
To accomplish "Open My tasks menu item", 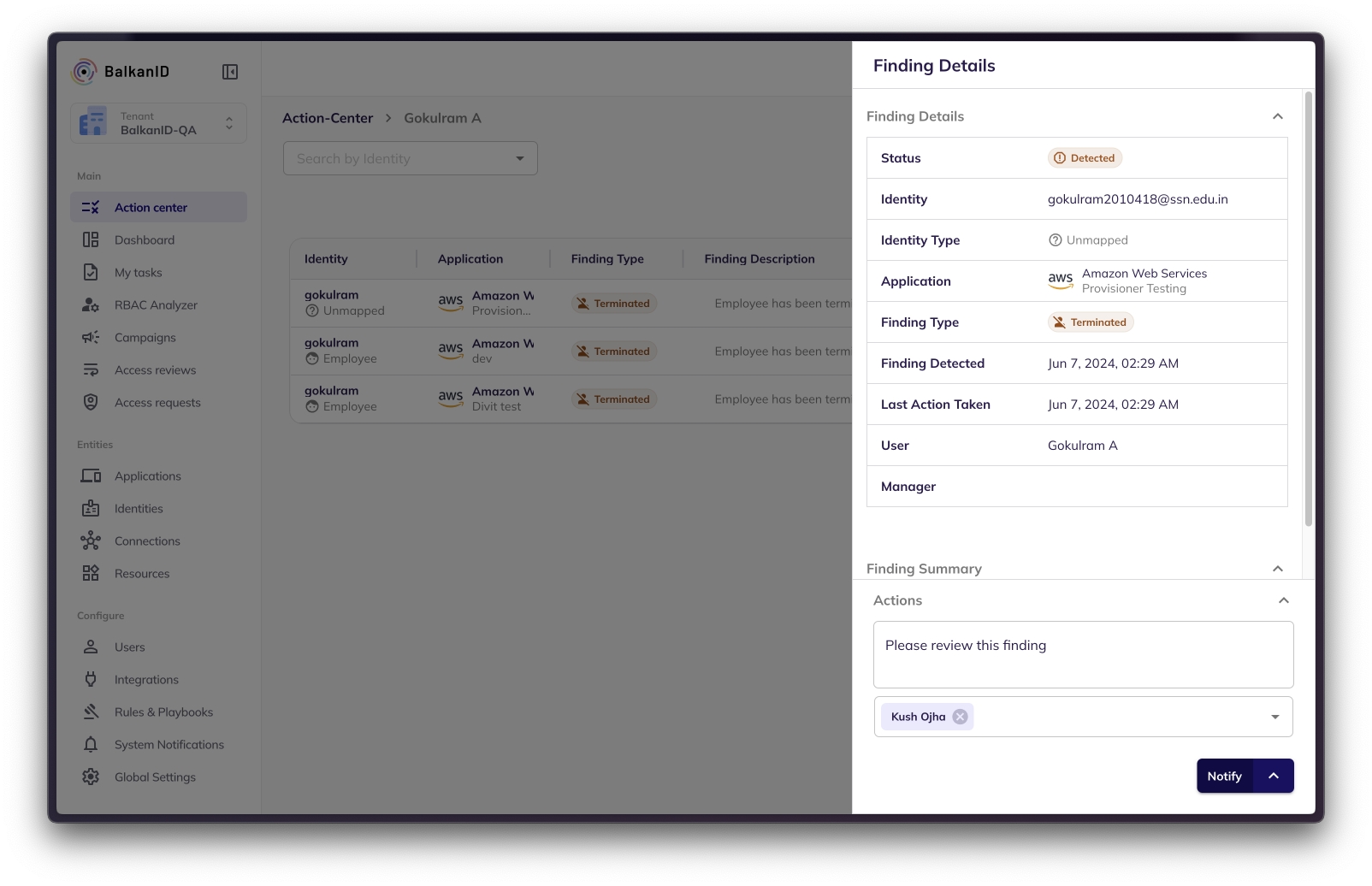I will 158,272.
